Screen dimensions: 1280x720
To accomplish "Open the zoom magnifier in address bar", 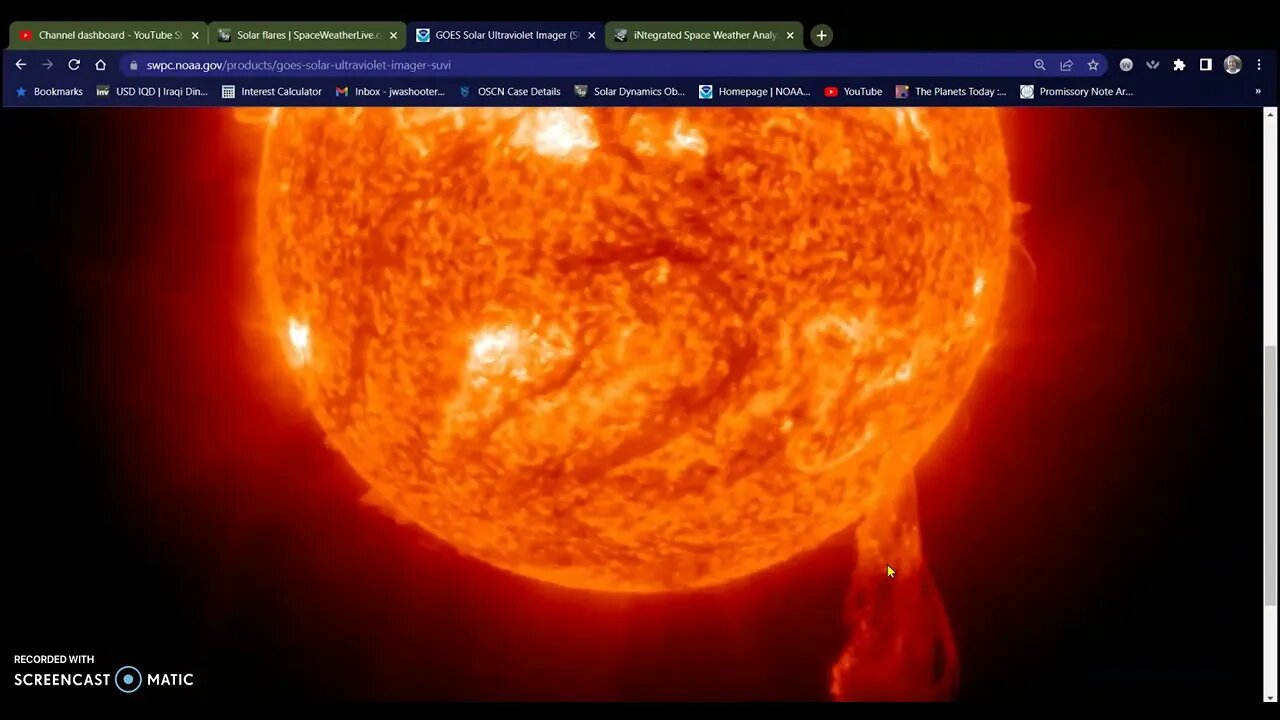I will (x=1040, y=65).
